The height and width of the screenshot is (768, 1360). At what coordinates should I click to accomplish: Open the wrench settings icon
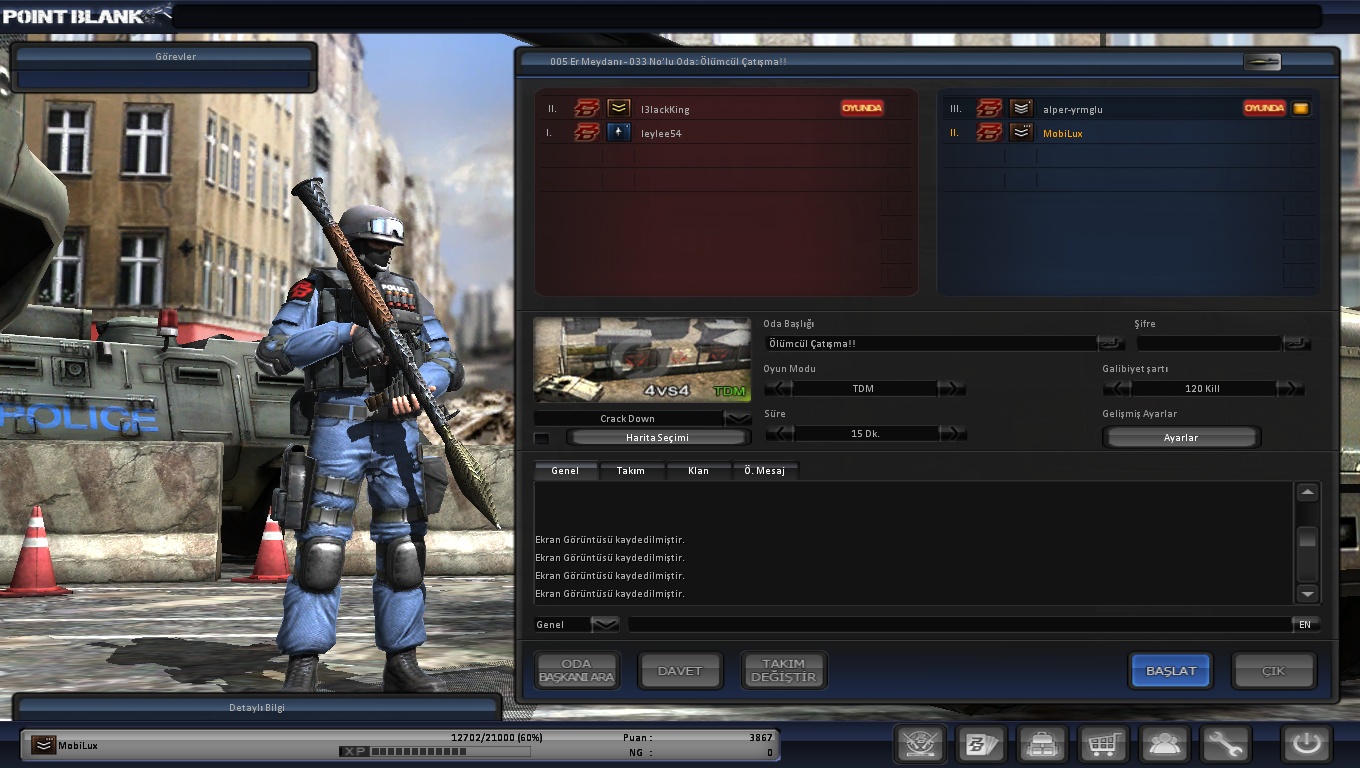coord(1225,744)
